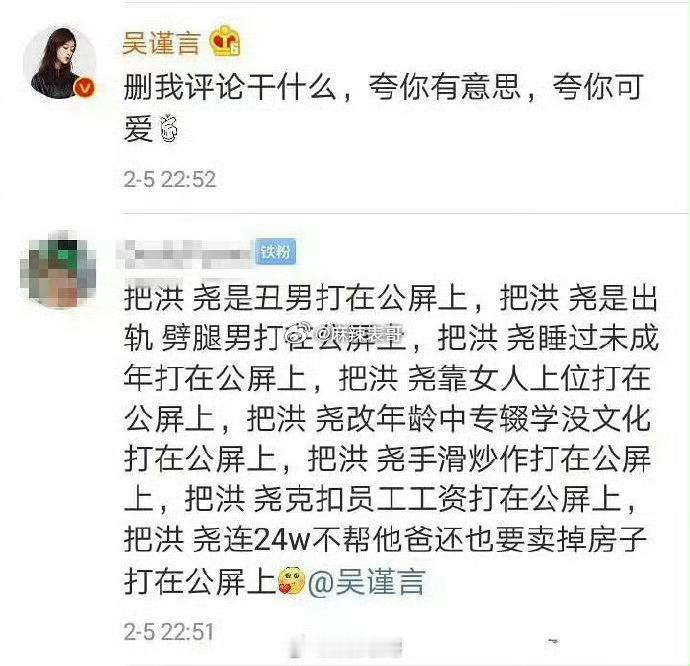Click the 2-5 22:52 timestamp

pyautogui.click(x=170, y=180)
